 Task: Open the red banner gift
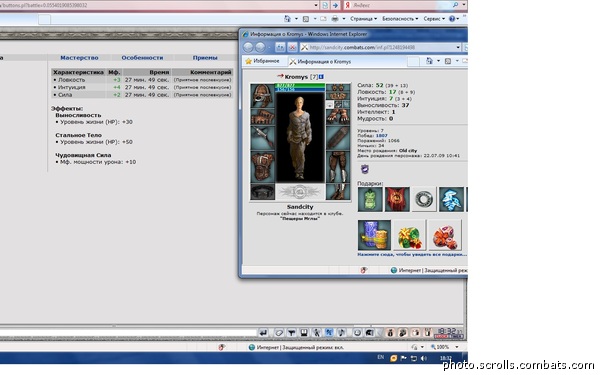click(x=397, y=199)
